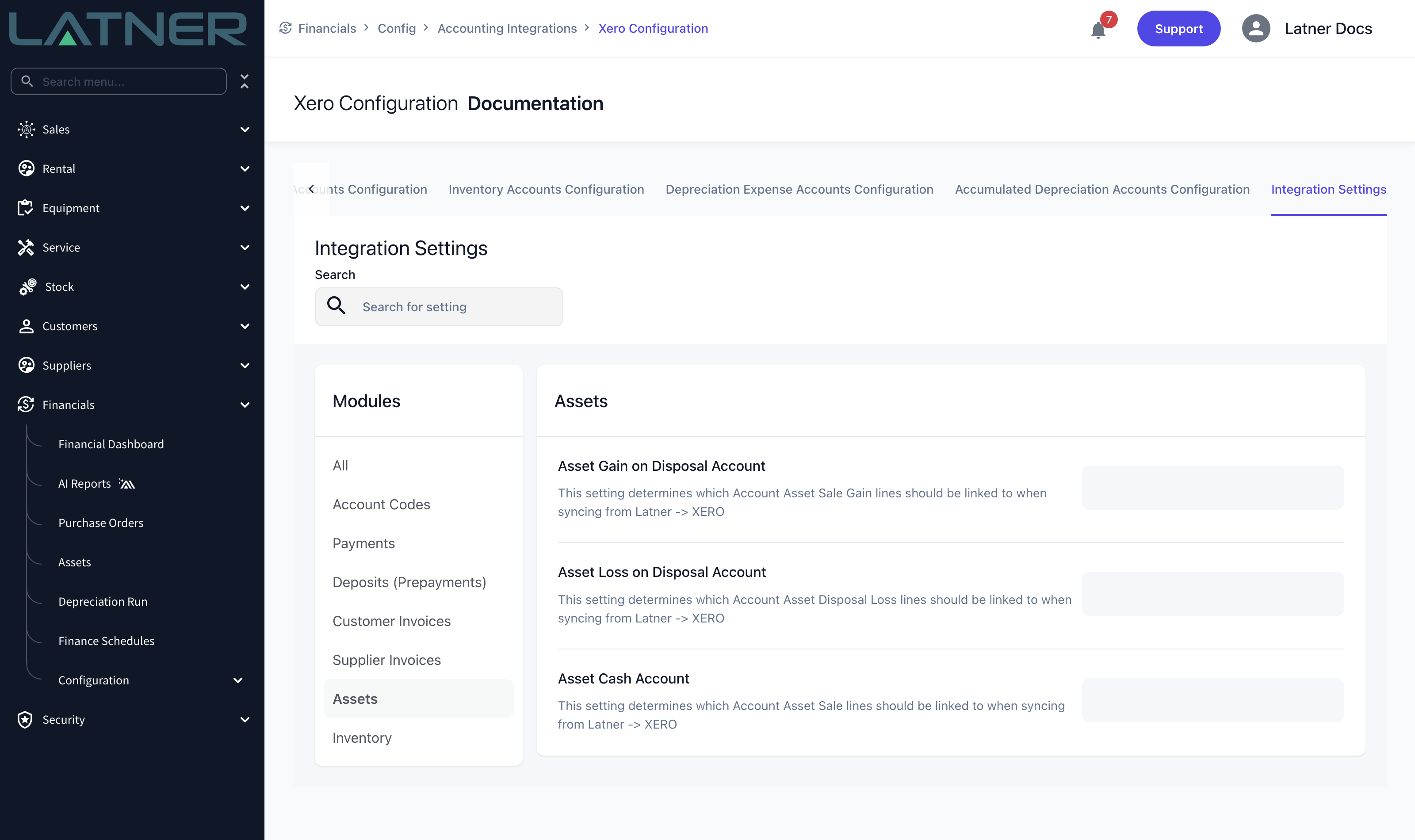Expand the Equipment menu chevron
Screen dimensions: 1415x840
245,208
